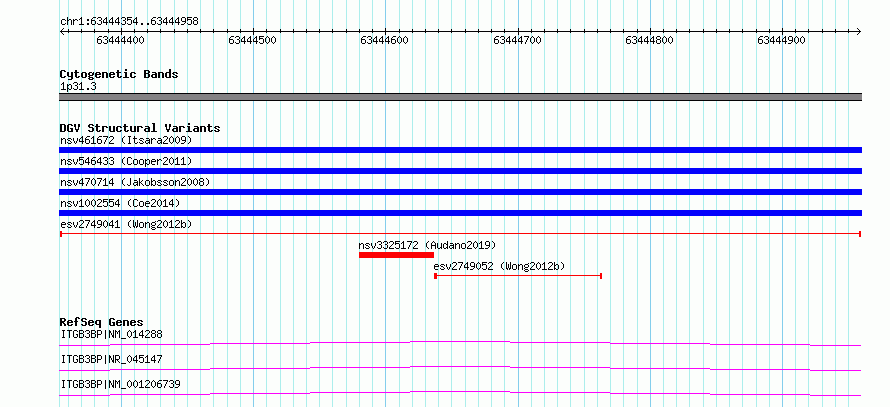Click ruler position 63444900
Screen dimensions: 890x407
coord(782,40)
